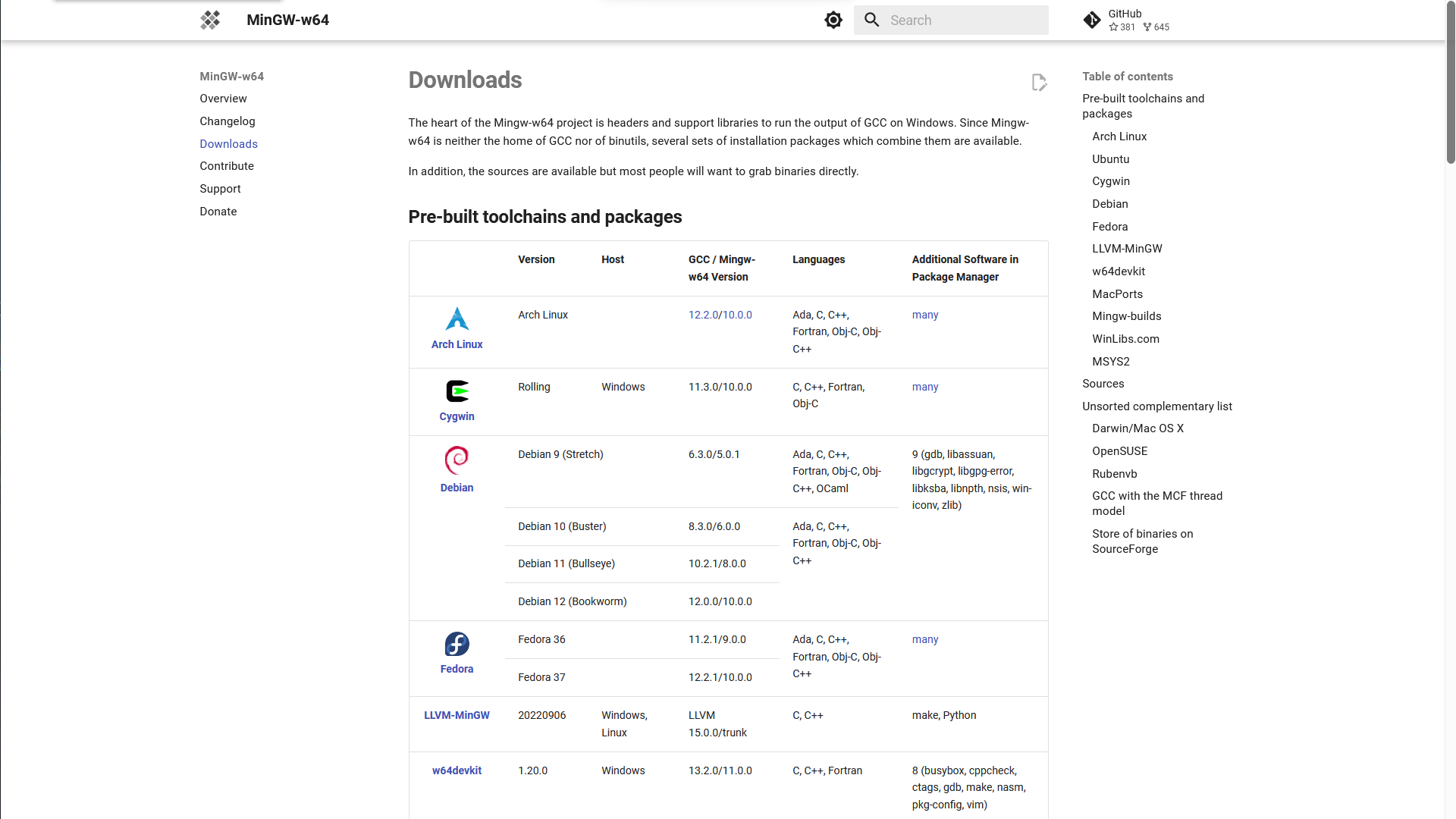The height and width of the screenshot is (819, 1456).
Task: Click the edit page icon beside Downloads
Action: 1039,82
